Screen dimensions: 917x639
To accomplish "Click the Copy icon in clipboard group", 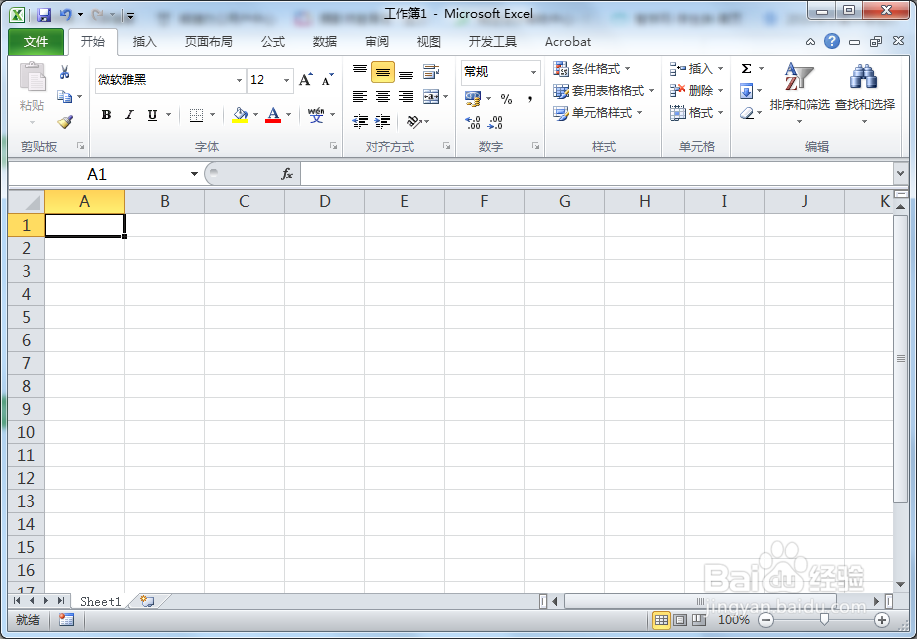I will pyautogui.click(x=64, y=96).
